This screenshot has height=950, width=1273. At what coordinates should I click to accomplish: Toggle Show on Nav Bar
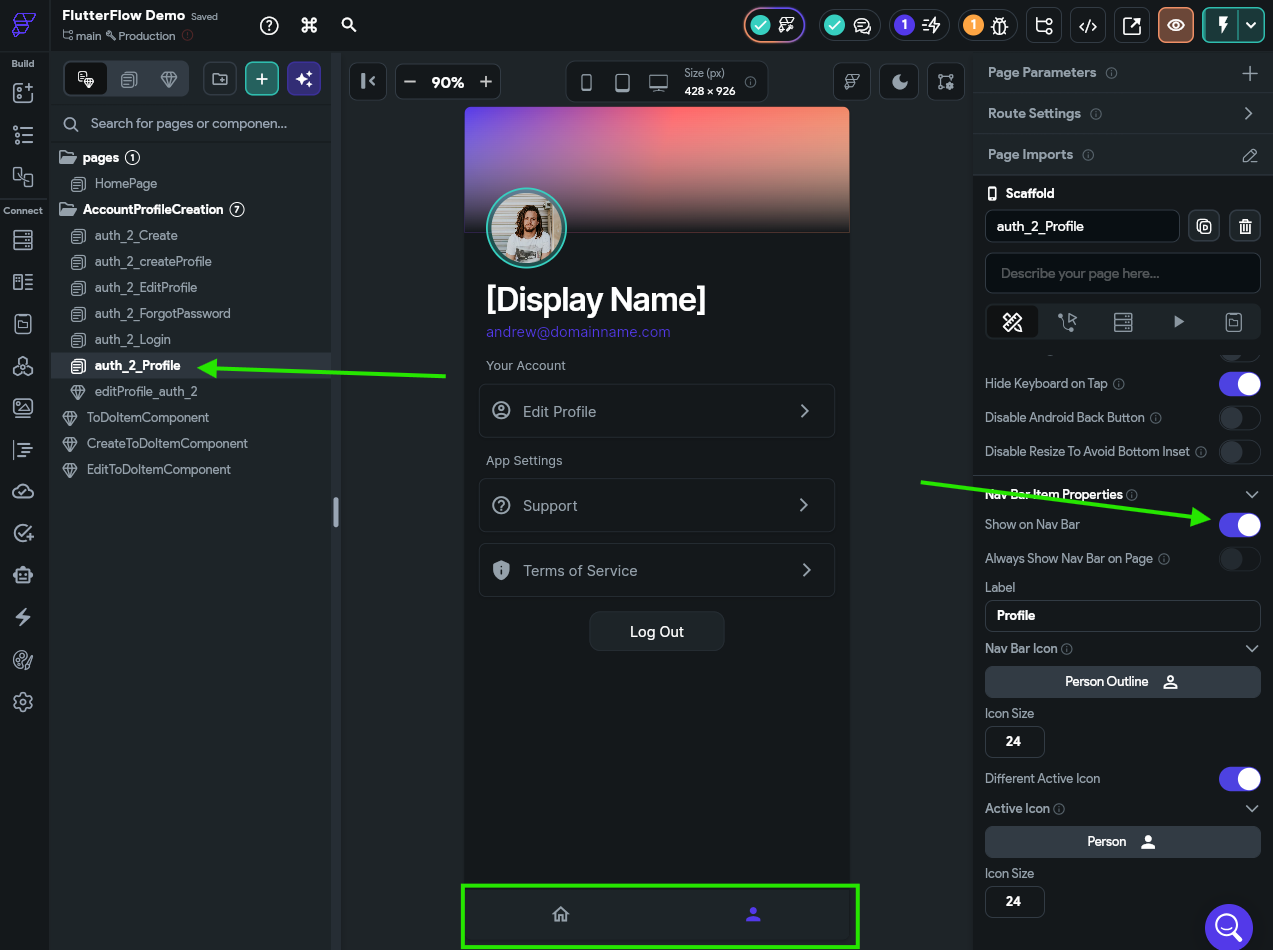pyautogui.click(x=1240, y=524)
